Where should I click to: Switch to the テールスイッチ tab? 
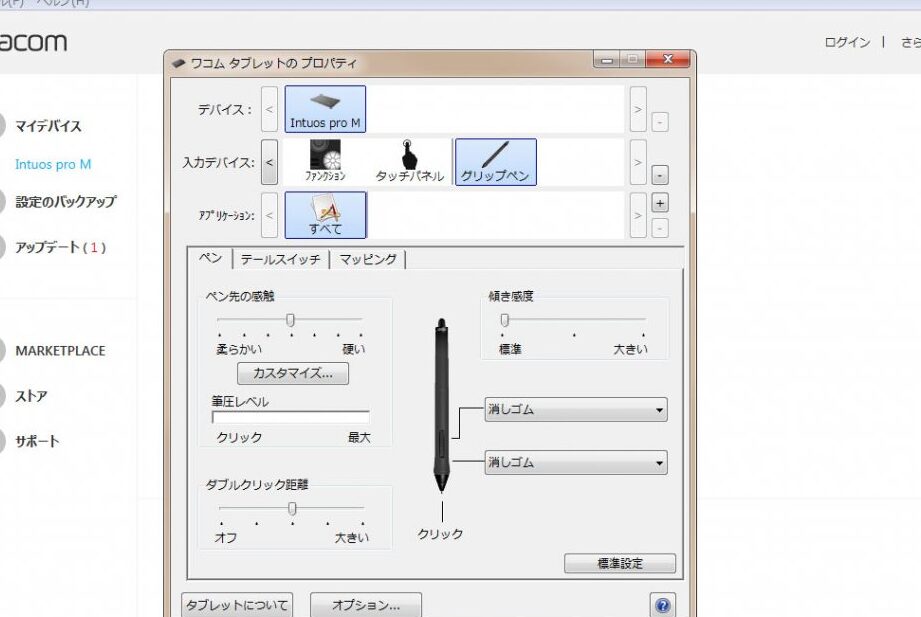[280, 259]
